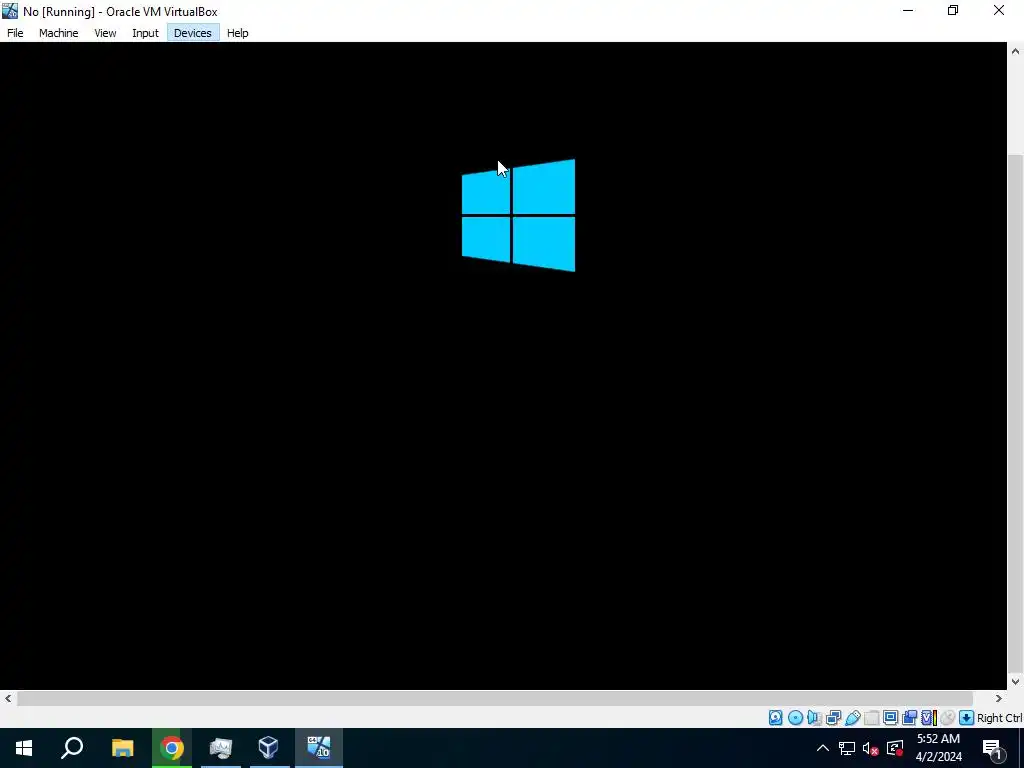Click the vertical scrollbar down arrow

point(1016,682)
